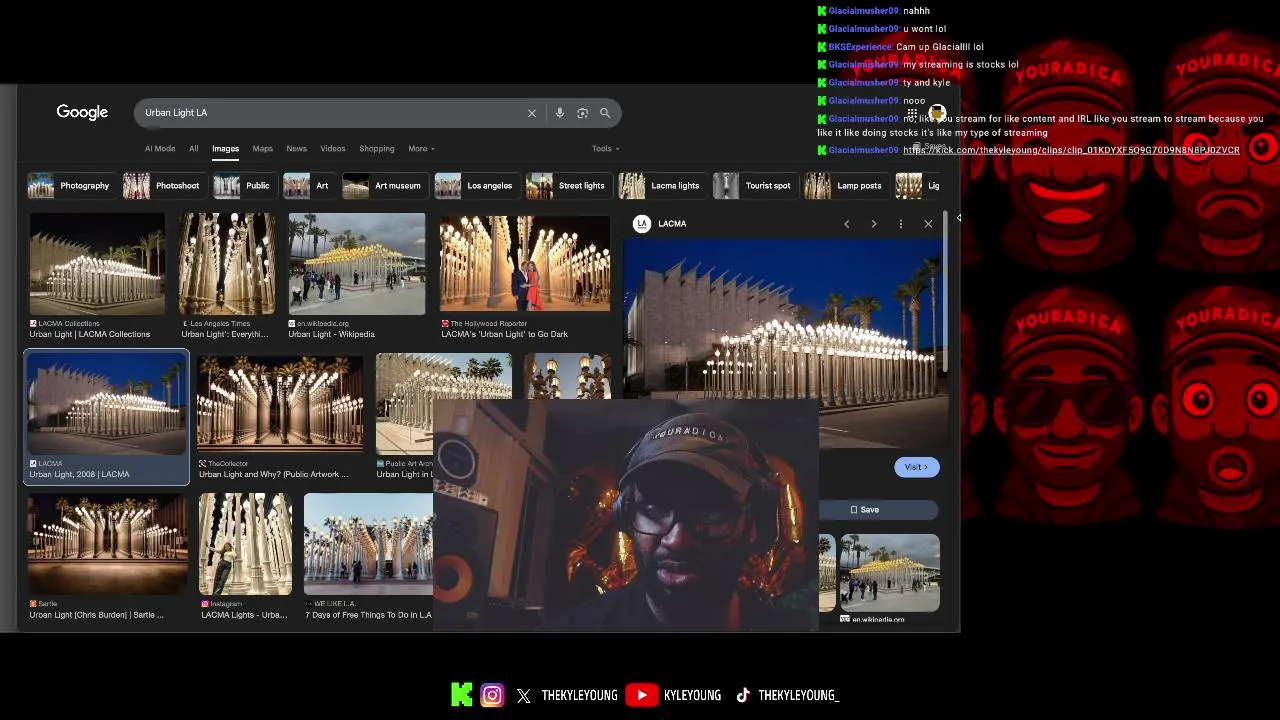The height and width of the screenshot is (720, 1280).
Task: Open TheCollector Urban Light and Why image
Action: pos(280,404)
